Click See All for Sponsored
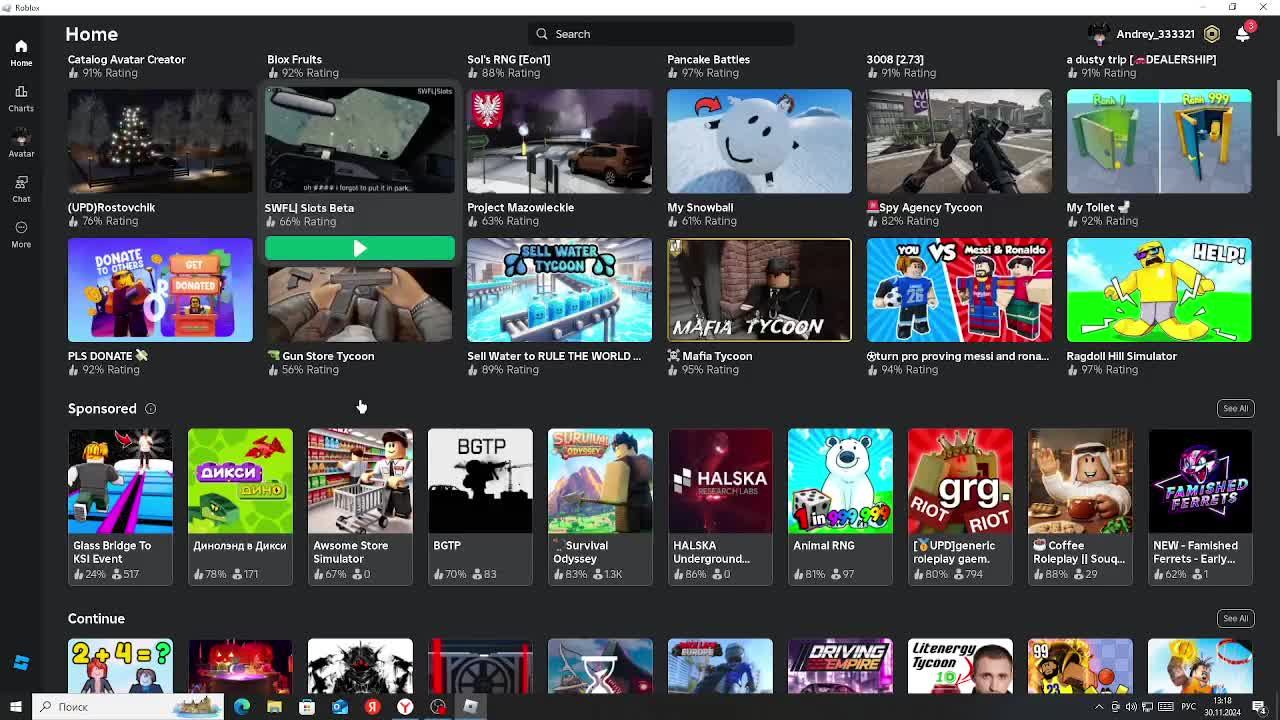Image resolution: width=1280 pixels, height=720 pixels. pyautogui.click(x=1236, y=408)
